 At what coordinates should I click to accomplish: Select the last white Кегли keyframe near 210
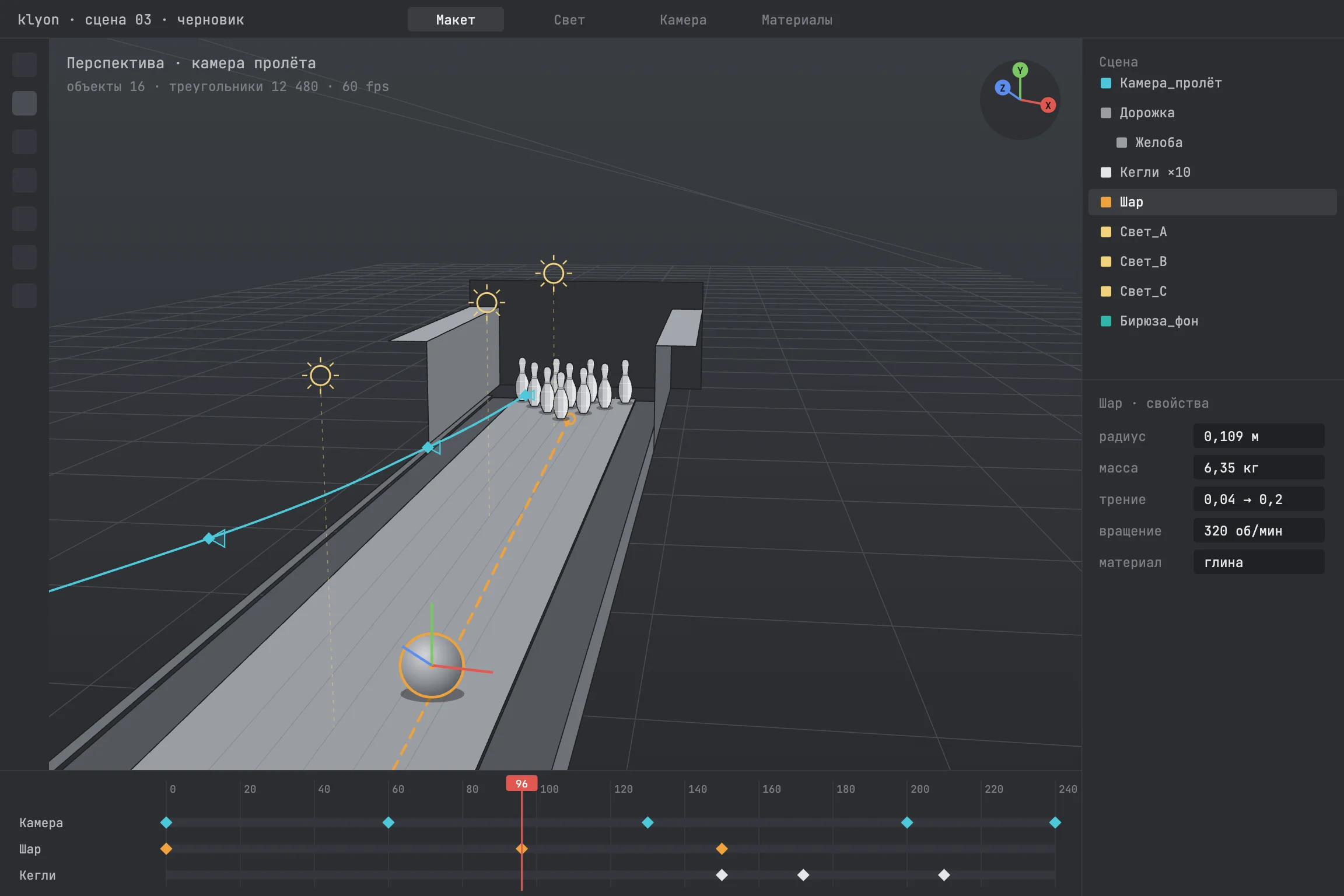pyautogui.click(x=944, y=875)
